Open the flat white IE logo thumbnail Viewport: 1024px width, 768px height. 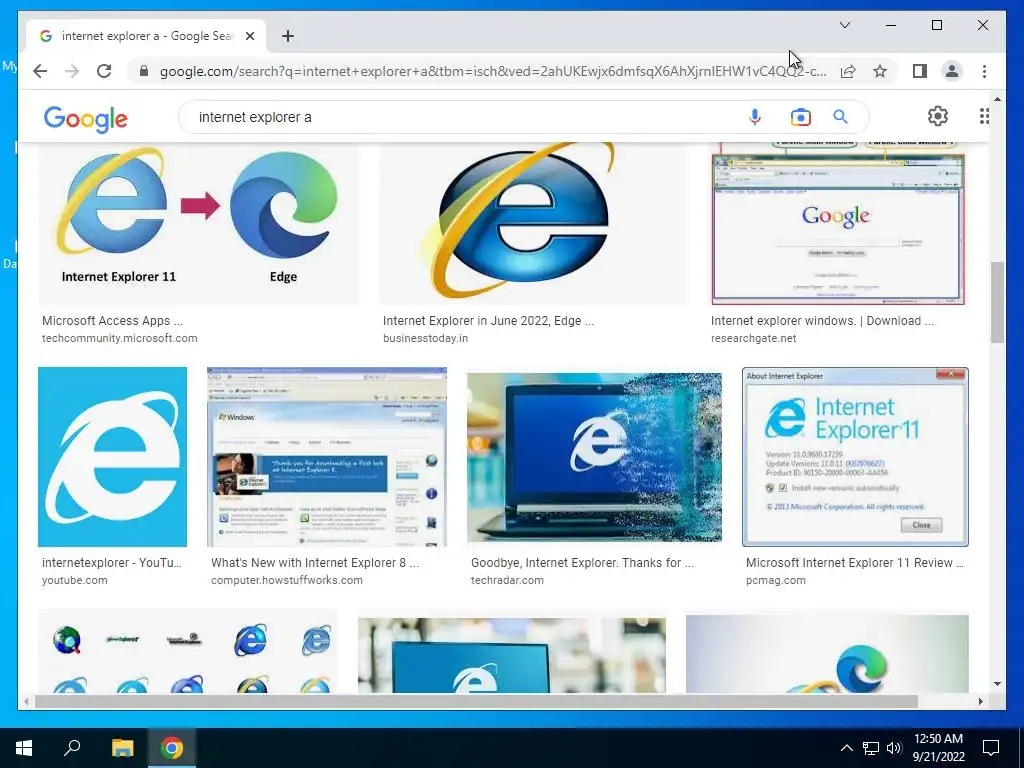tap(112, 456)
